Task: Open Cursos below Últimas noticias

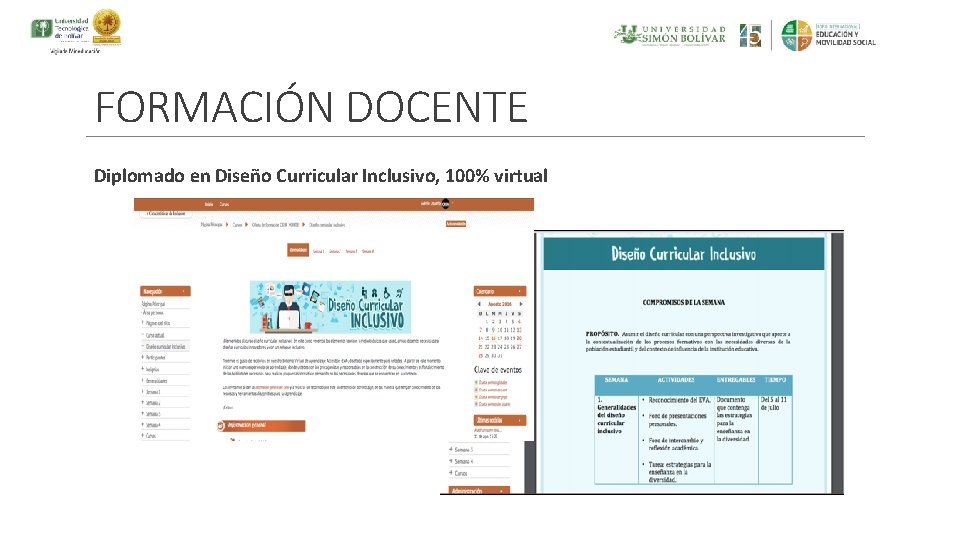Action: point(460,473)
